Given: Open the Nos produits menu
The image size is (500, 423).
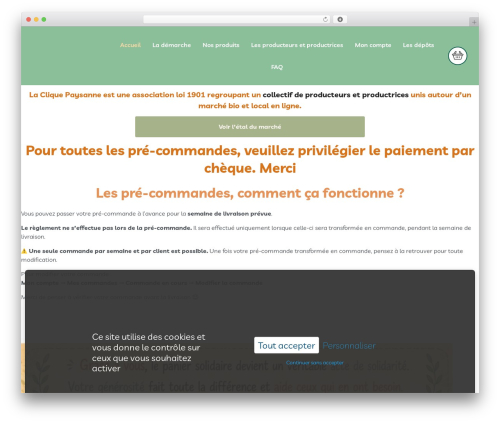Looking at the screenshot, I should 221,45.
